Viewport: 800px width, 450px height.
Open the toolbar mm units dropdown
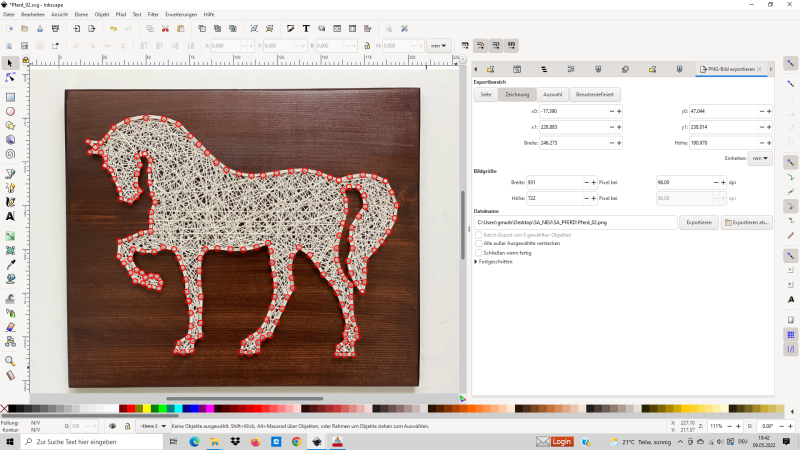click(x=438, y=46)
